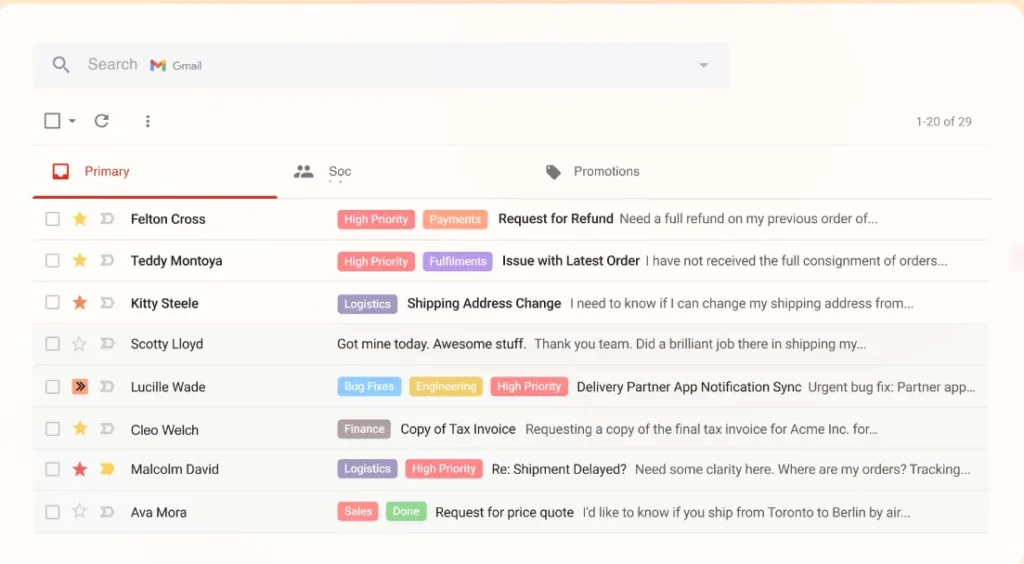This screenshot has height=564, width=1024.
Task: Select the Teddy Montoya email checkbox
Action: pos(52,261)
